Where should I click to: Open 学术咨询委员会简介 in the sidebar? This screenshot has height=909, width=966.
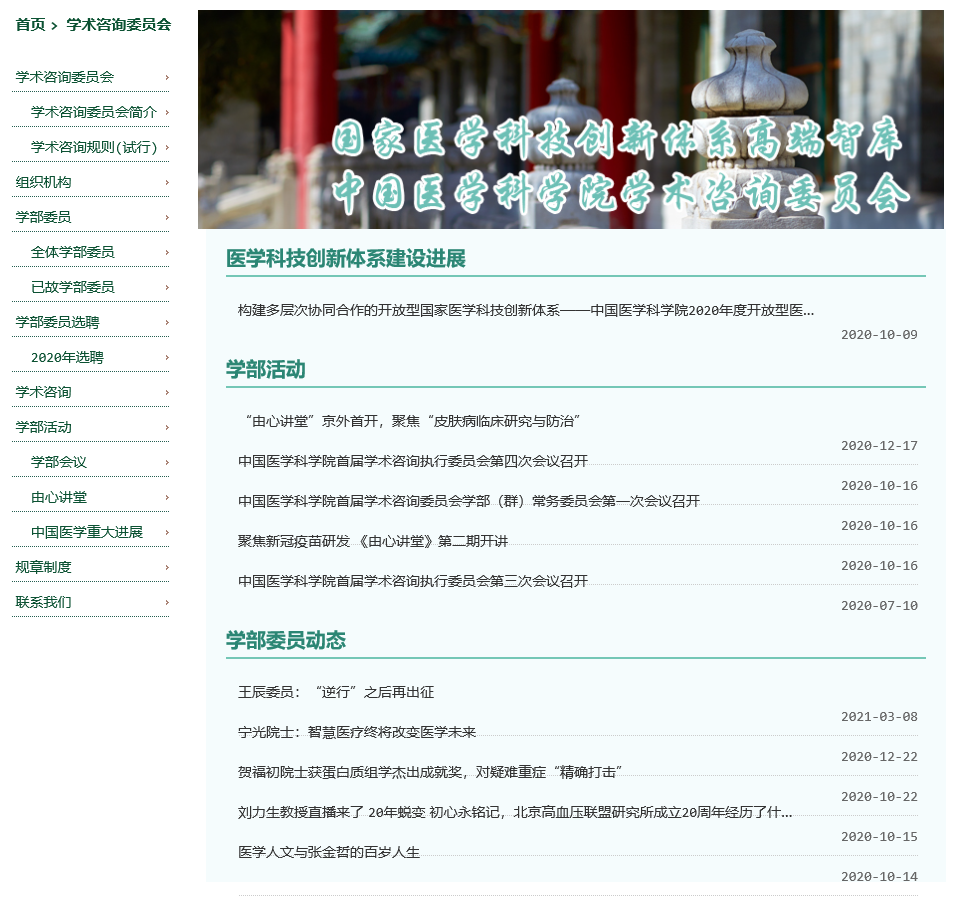tap(94, 112)
